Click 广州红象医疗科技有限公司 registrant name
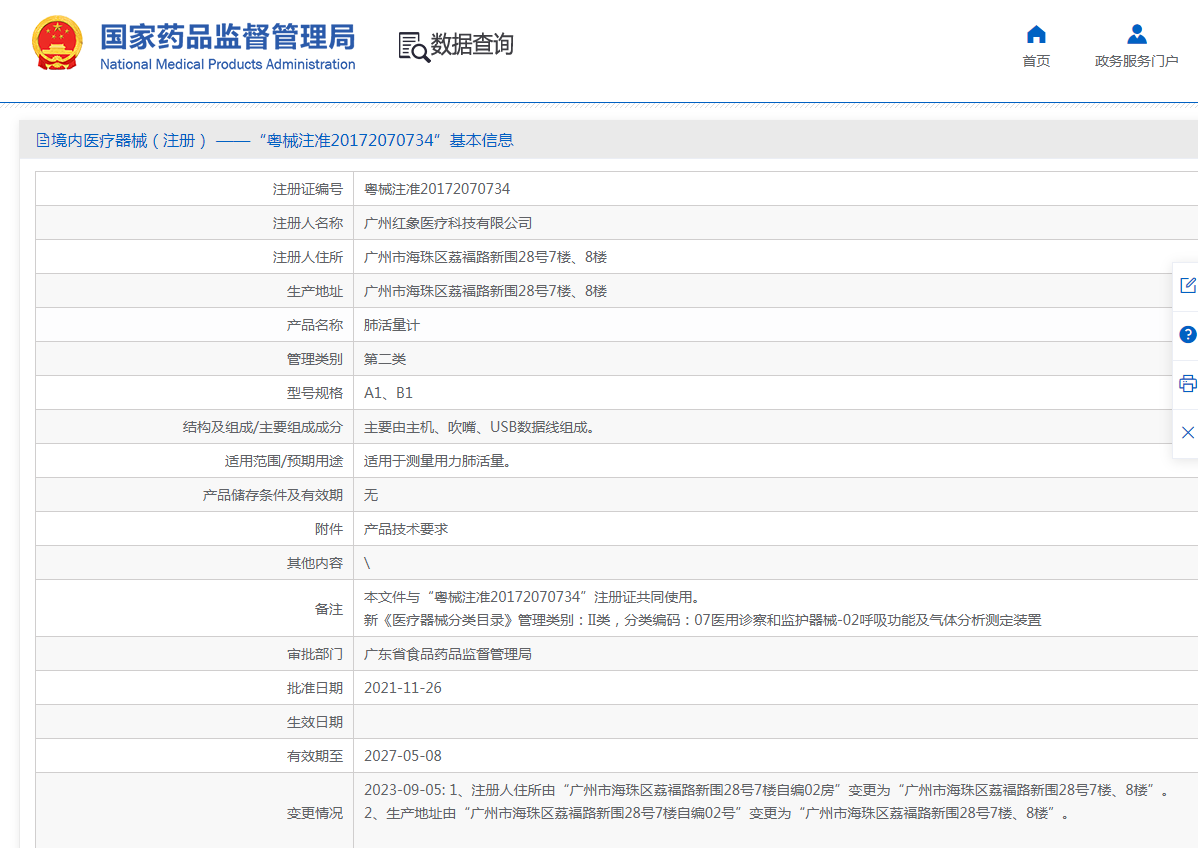Viewport: 1198px width, 848px height. coord(448,223)
